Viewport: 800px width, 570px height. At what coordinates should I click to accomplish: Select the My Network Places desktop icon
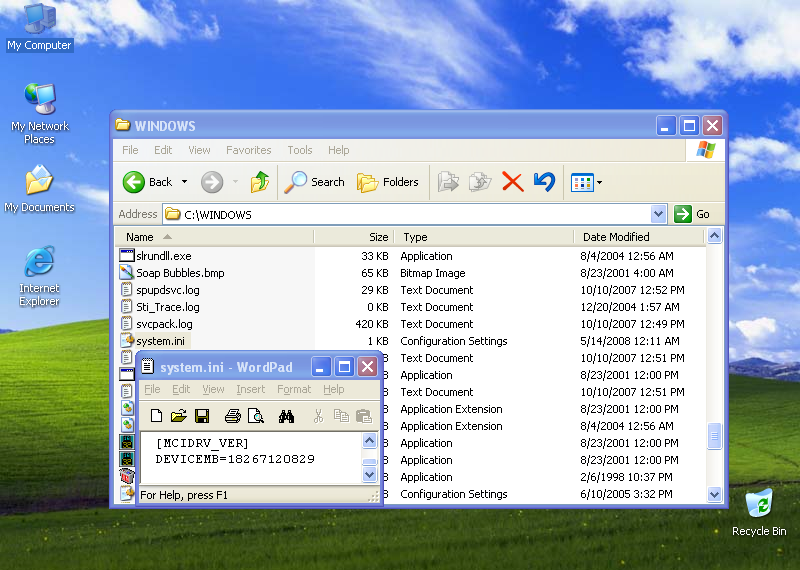pyautogui.click(x=40, y=113)
